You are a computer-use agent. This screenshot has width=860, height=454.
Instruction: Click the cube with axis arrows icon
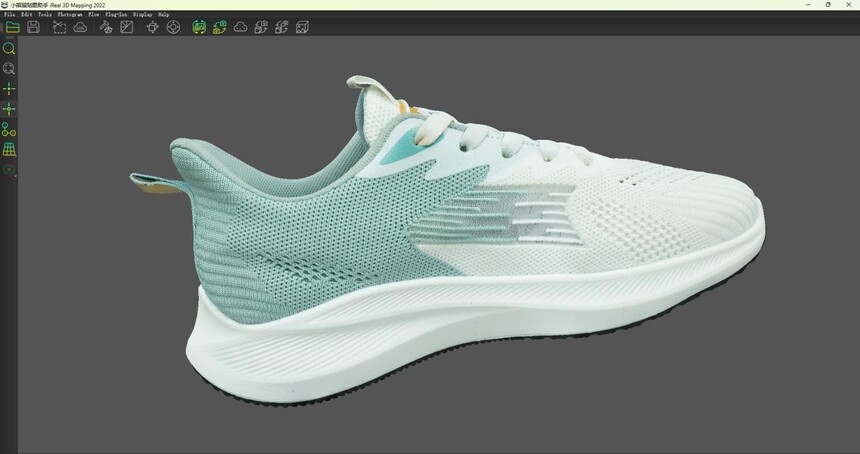tap(152, 27)
